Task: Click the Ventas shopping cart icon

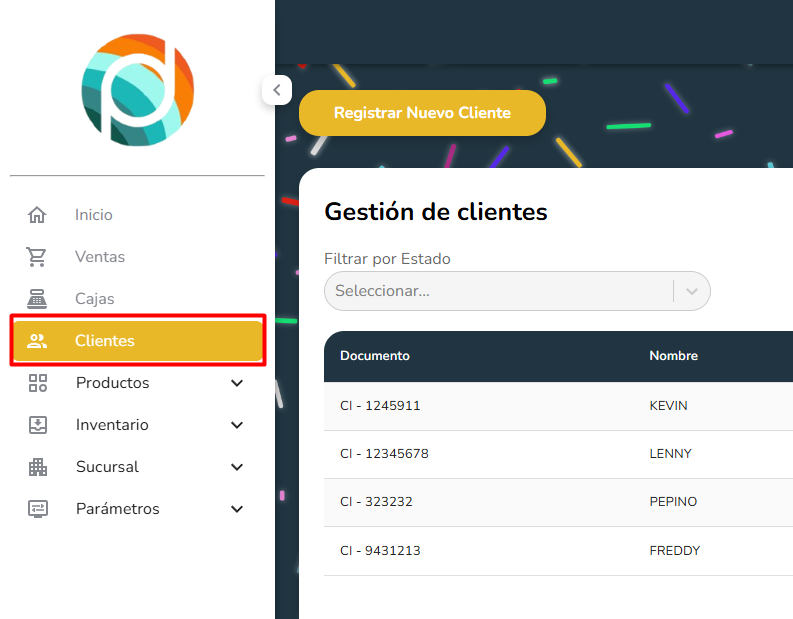Action: 37,257
